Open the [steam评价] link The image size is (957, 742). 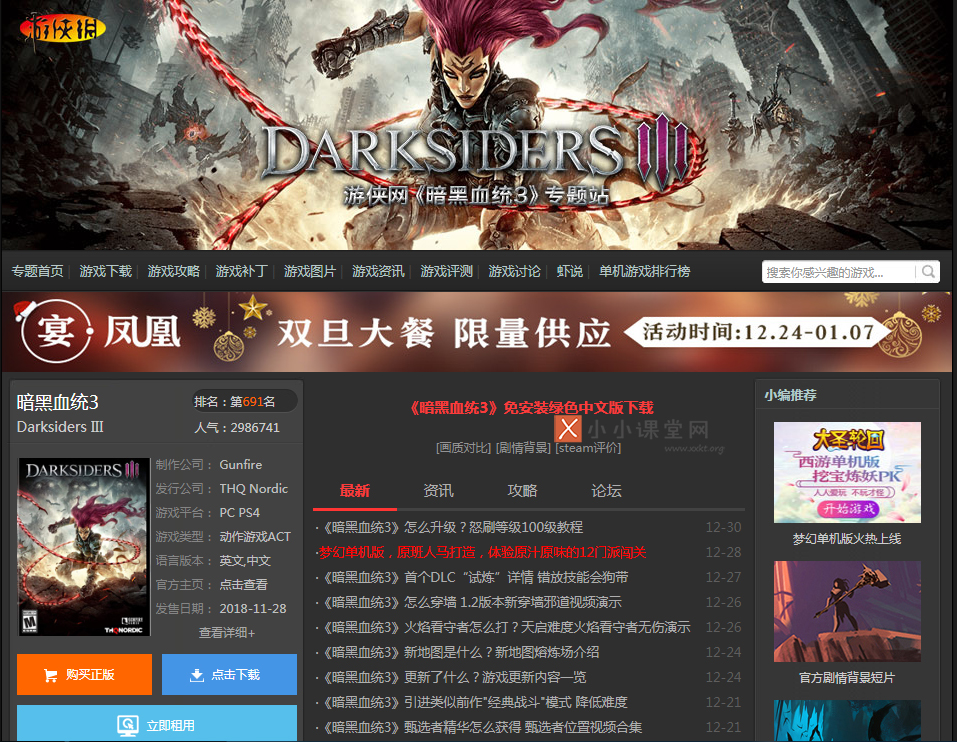pyautogui.click(x=588, y=448)
